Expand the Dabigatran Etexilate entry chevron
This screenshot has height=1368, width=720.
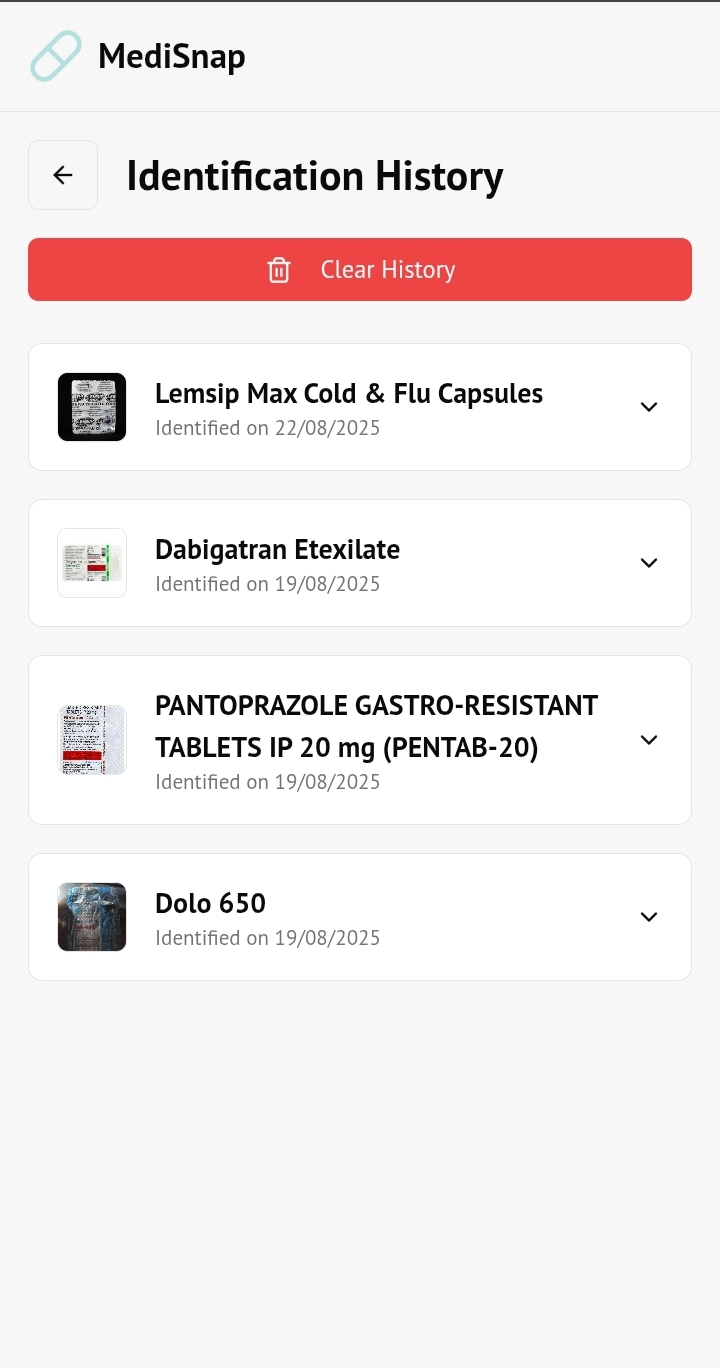(649, 563)
